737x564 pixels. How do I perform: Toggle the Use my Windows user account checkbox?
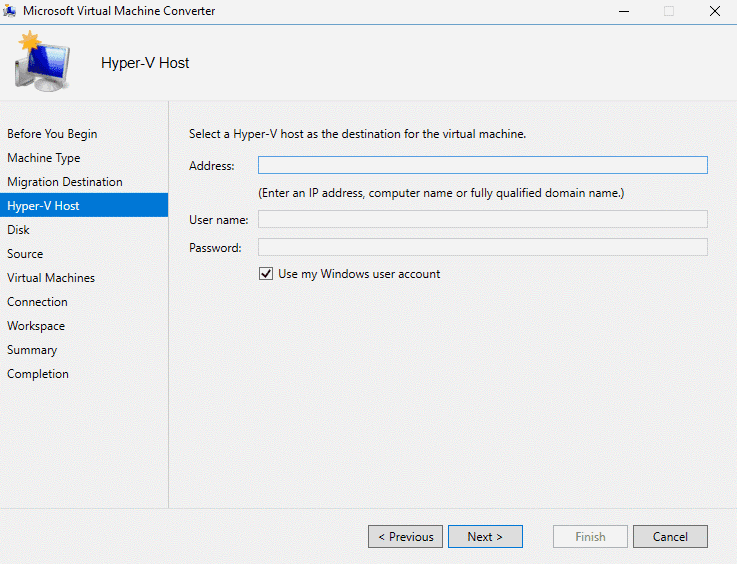click(x=266, y=274)
